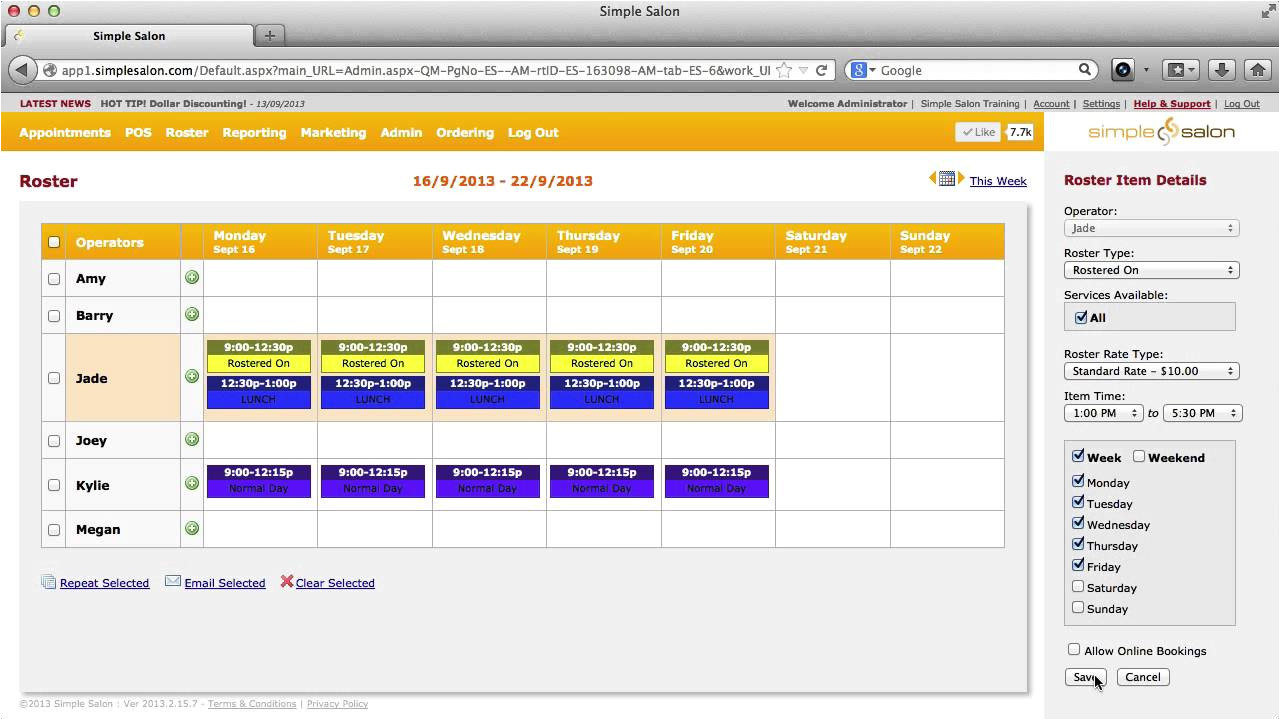Open the Roster menu

(x=187, y=132)
